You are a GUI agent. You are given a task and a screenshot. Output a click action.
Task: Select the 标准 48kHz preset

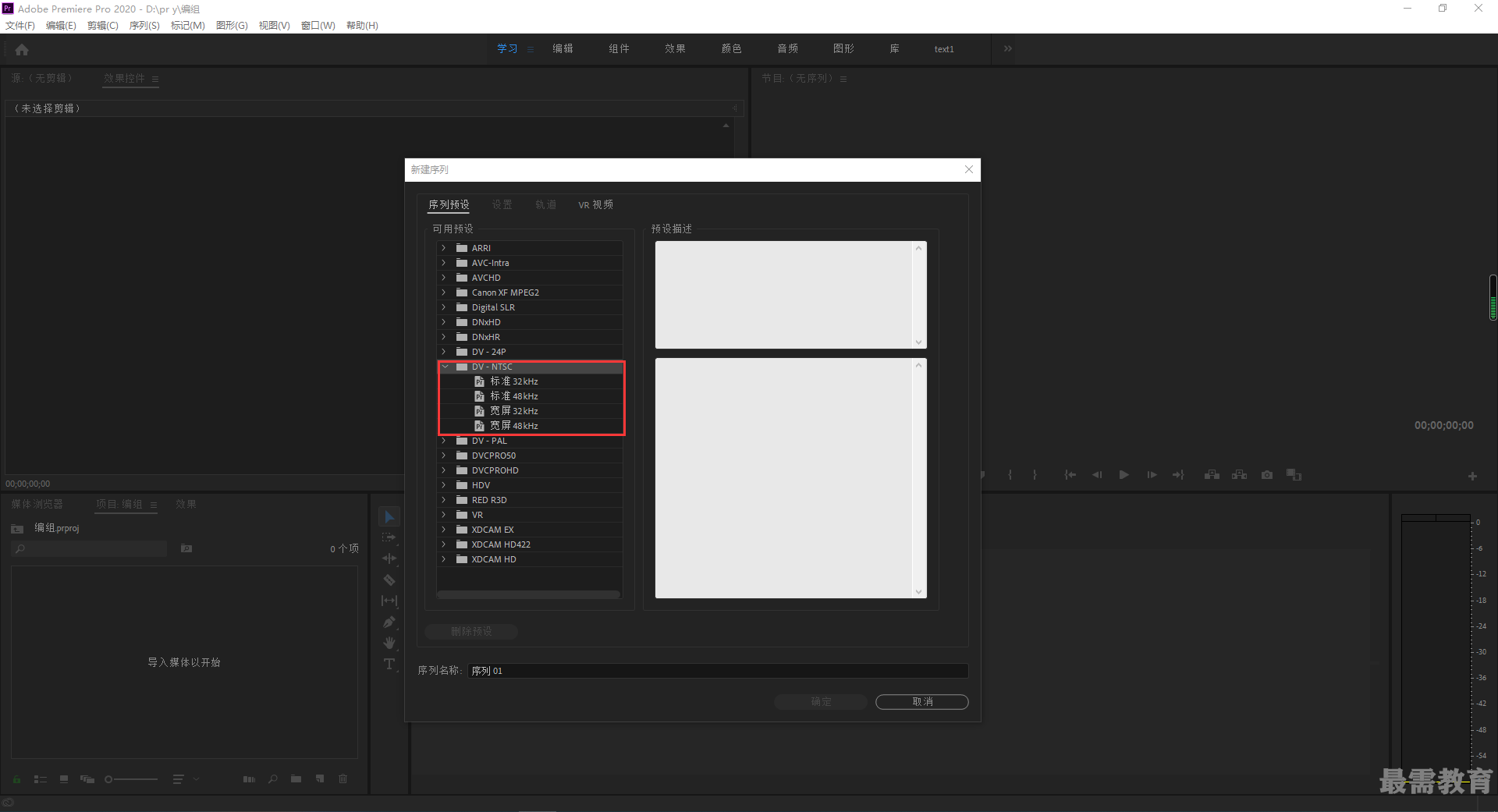point(514,396)
